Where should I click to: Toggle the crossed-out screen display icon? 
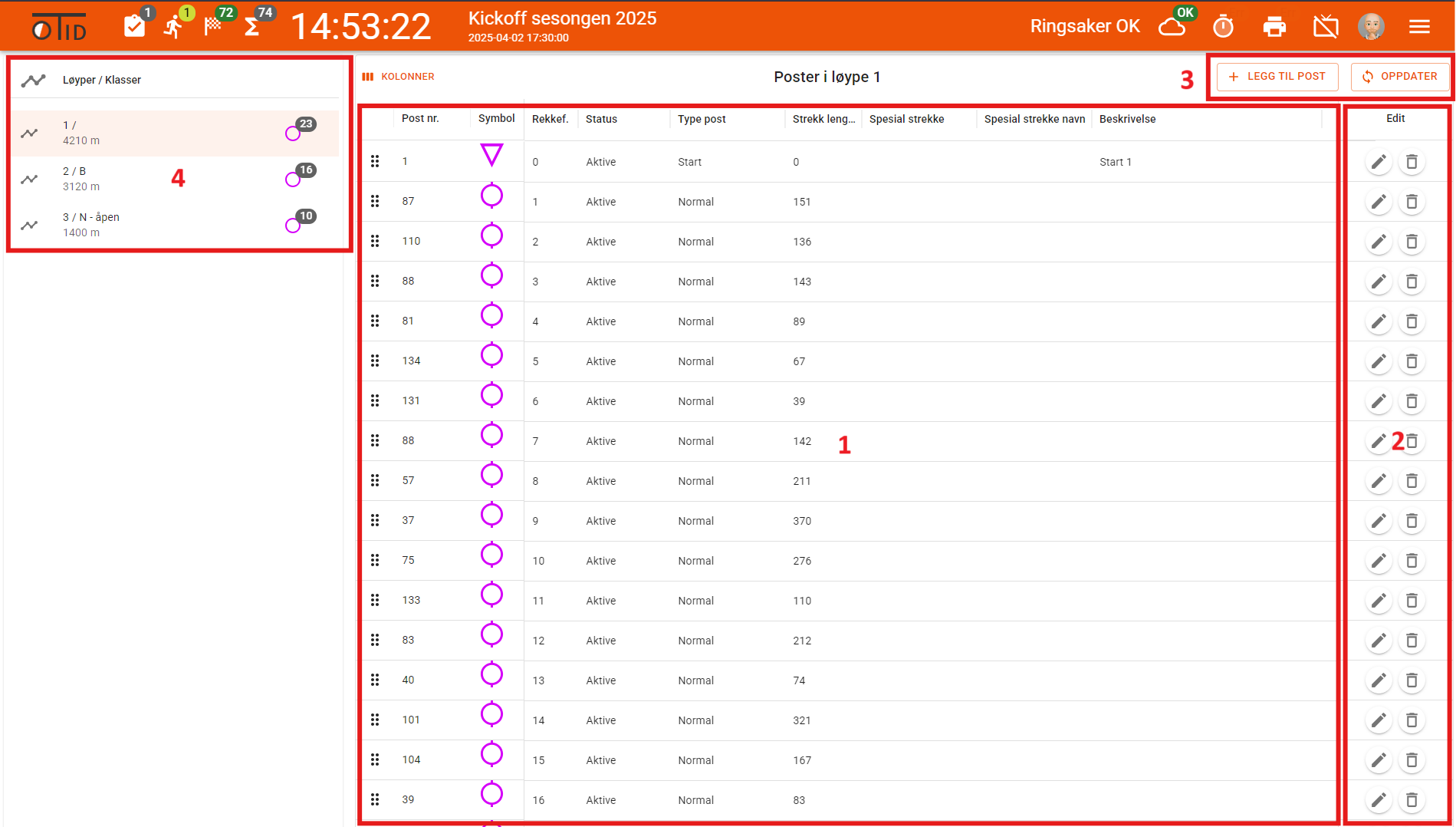click(x=1326, y=27)
